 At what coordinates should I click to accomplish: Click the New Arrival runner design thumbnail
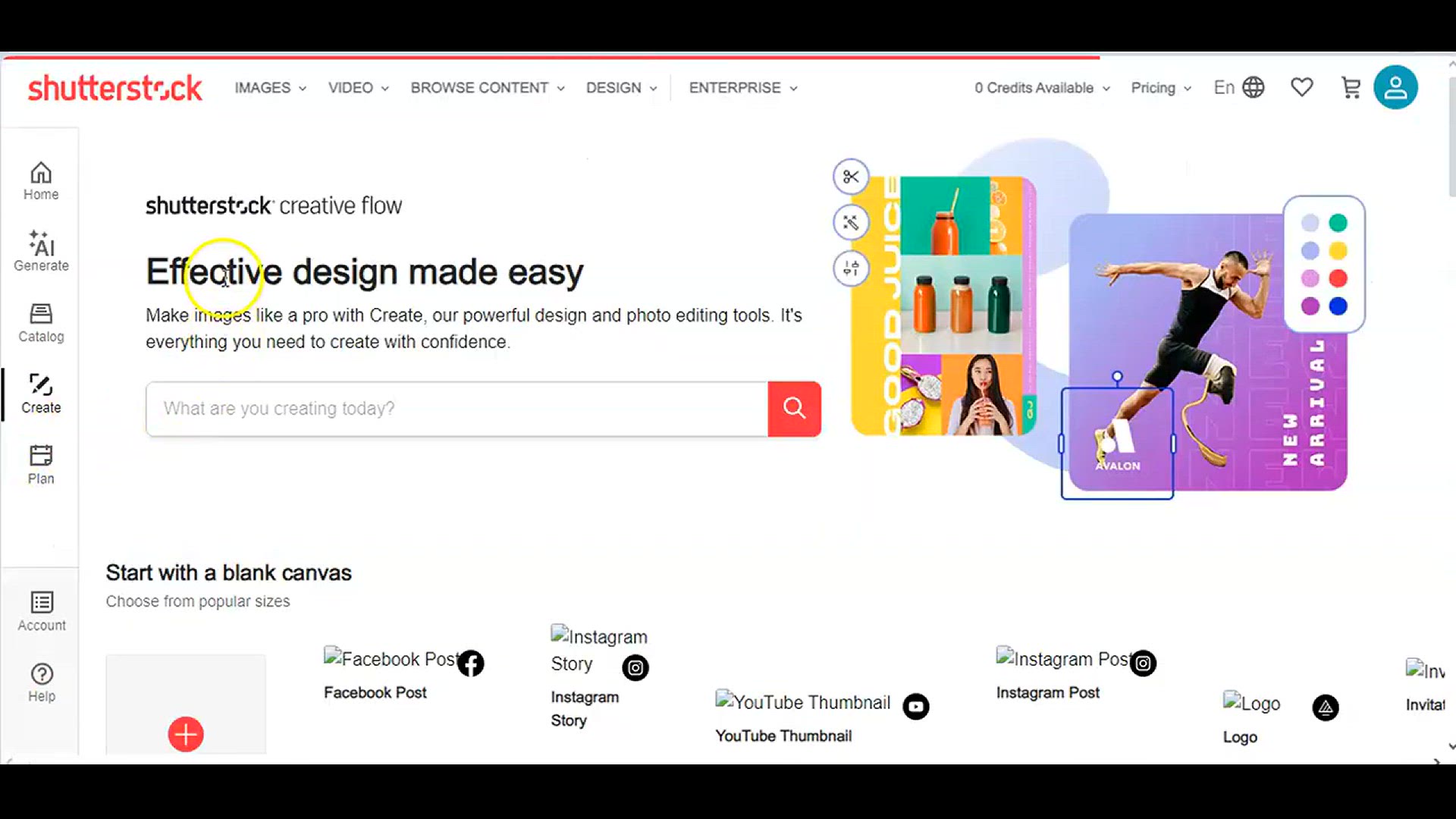click(x=1208, y=352)
